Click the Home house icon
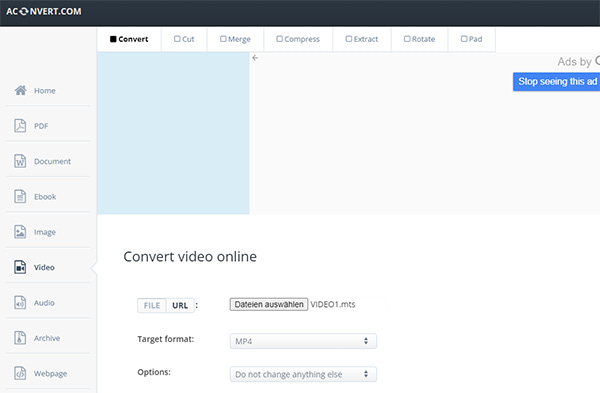Screen dimensions: 600x393 tap(21, 90)
